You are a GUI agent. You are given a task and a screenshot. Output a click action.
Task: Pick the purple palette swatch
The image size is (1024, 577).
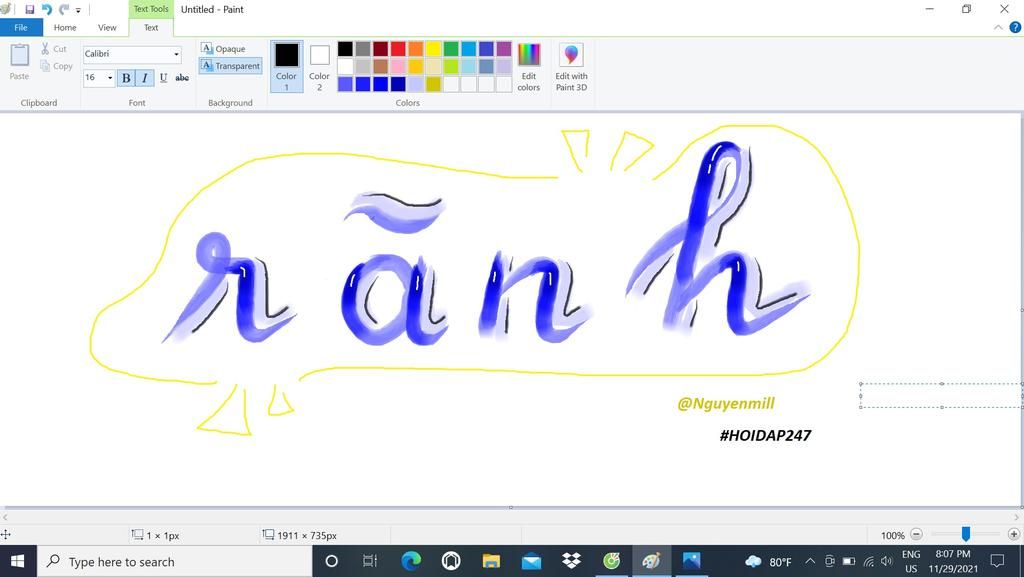[504, 49]
